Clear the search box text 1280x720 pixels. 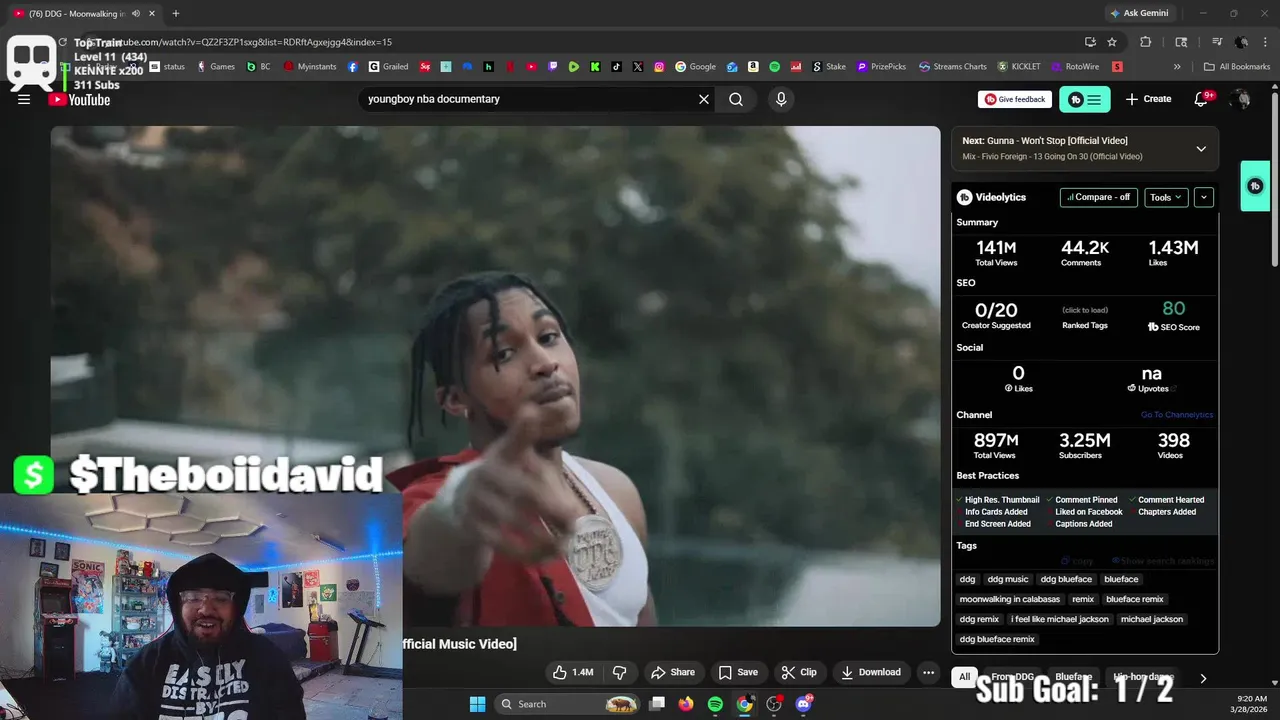(704, 99)
